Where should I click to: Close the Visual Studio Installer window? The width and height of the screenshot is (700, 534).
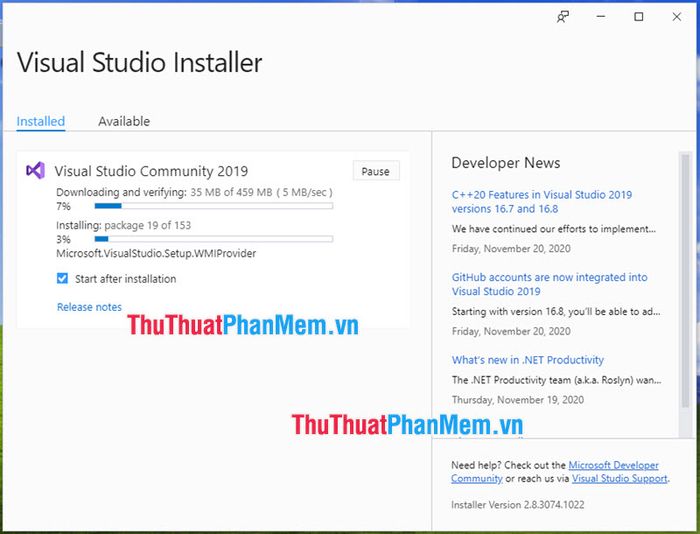coord(677,17)
